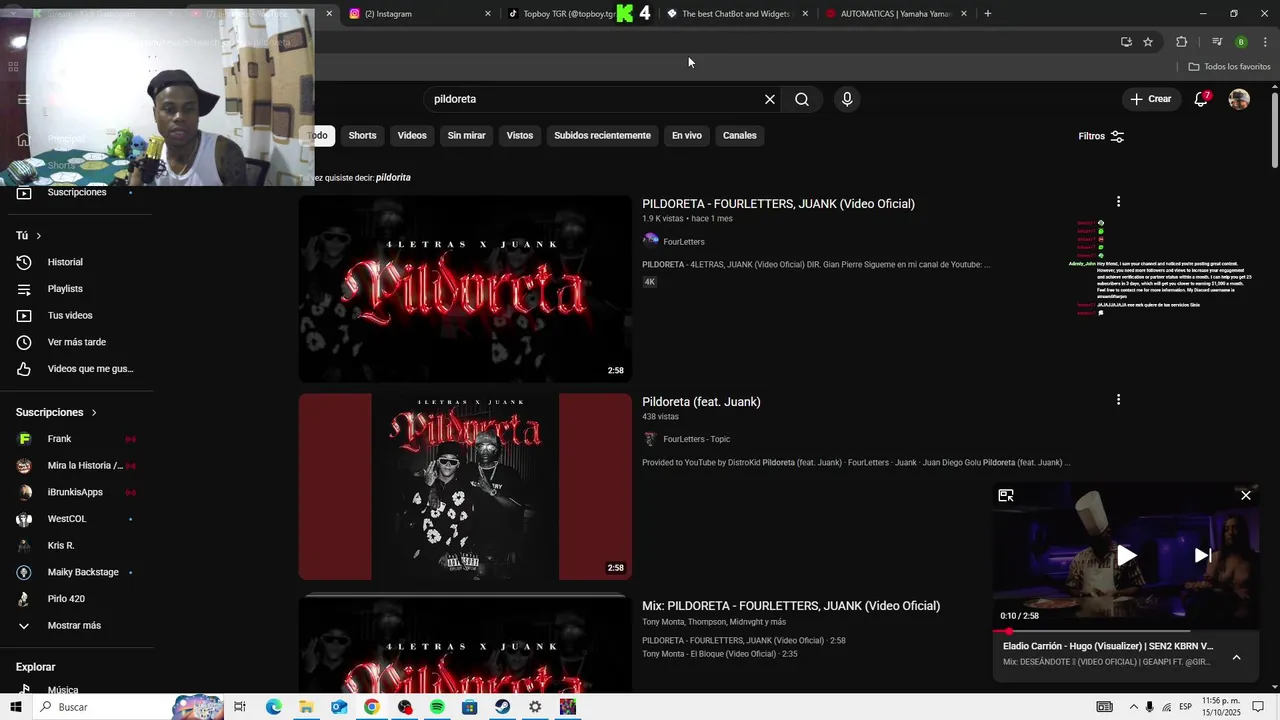Viewport: 1280px width, 720px height.
Task: Open the notifications bell
Action: (1201, 99)
